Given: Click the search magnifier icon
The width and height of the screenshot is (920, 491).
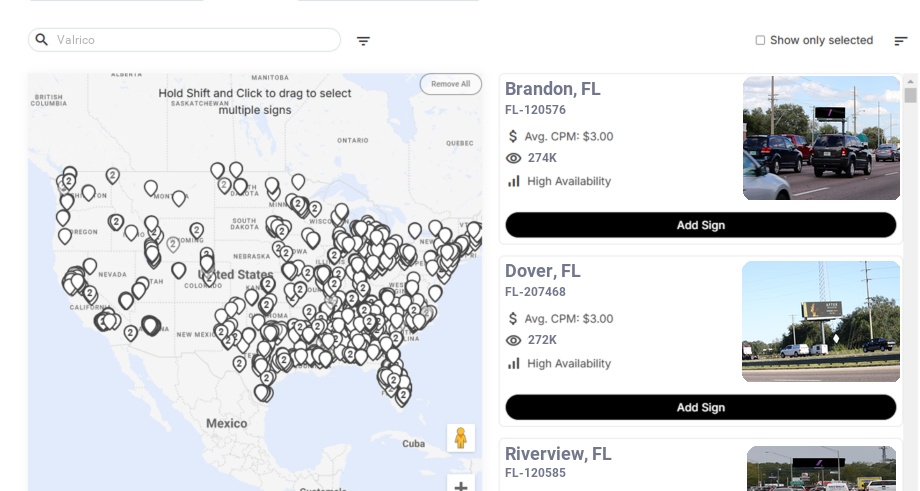Looking at the screenshot, I should [42, 40].
